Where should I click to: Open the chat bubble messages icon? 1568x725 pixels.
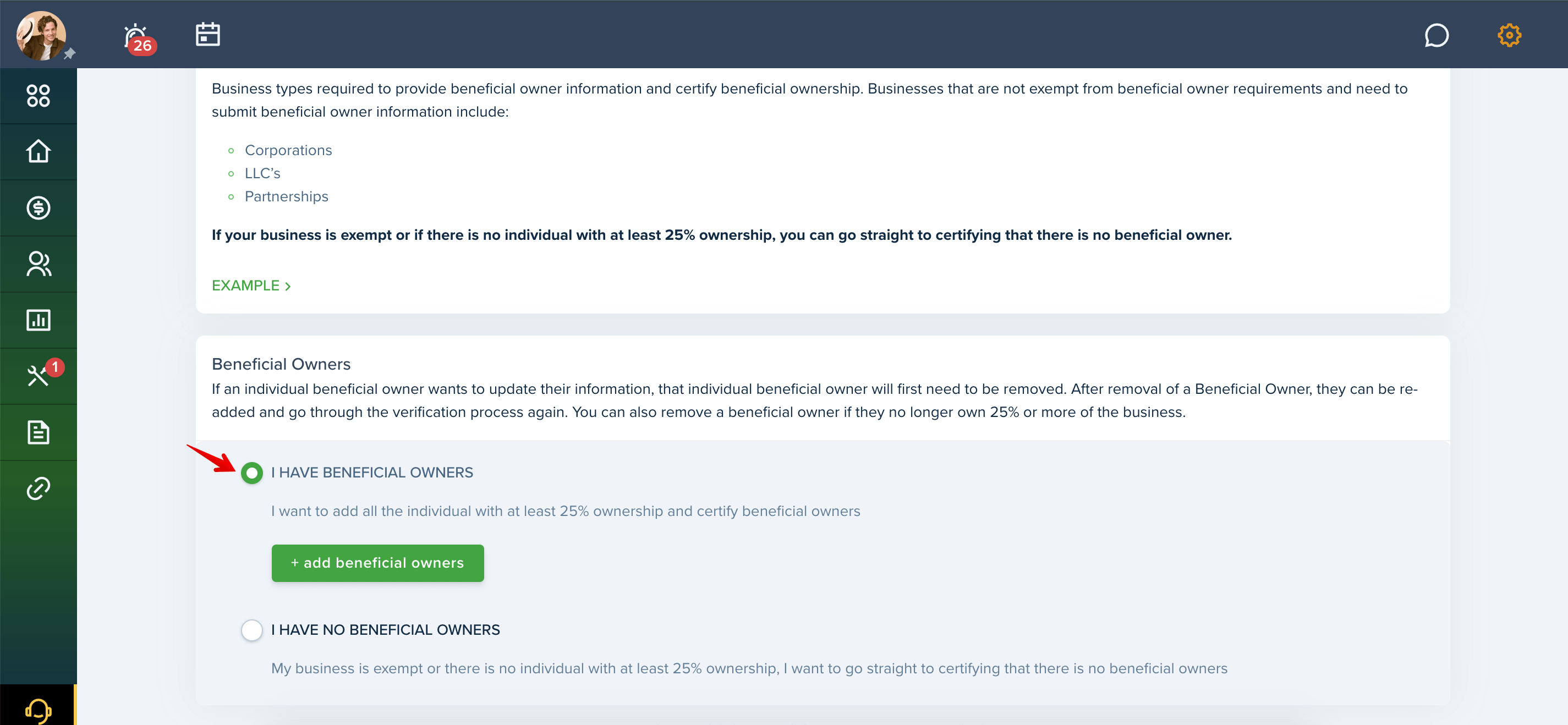pyautogui.click(x=1436, y=35)
